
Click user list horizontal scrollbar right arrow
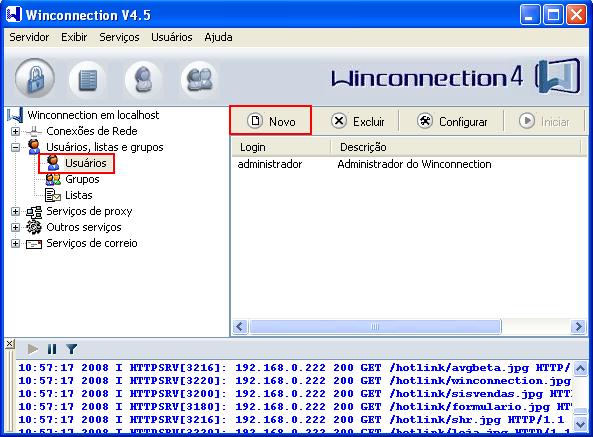tap(578, 326)
